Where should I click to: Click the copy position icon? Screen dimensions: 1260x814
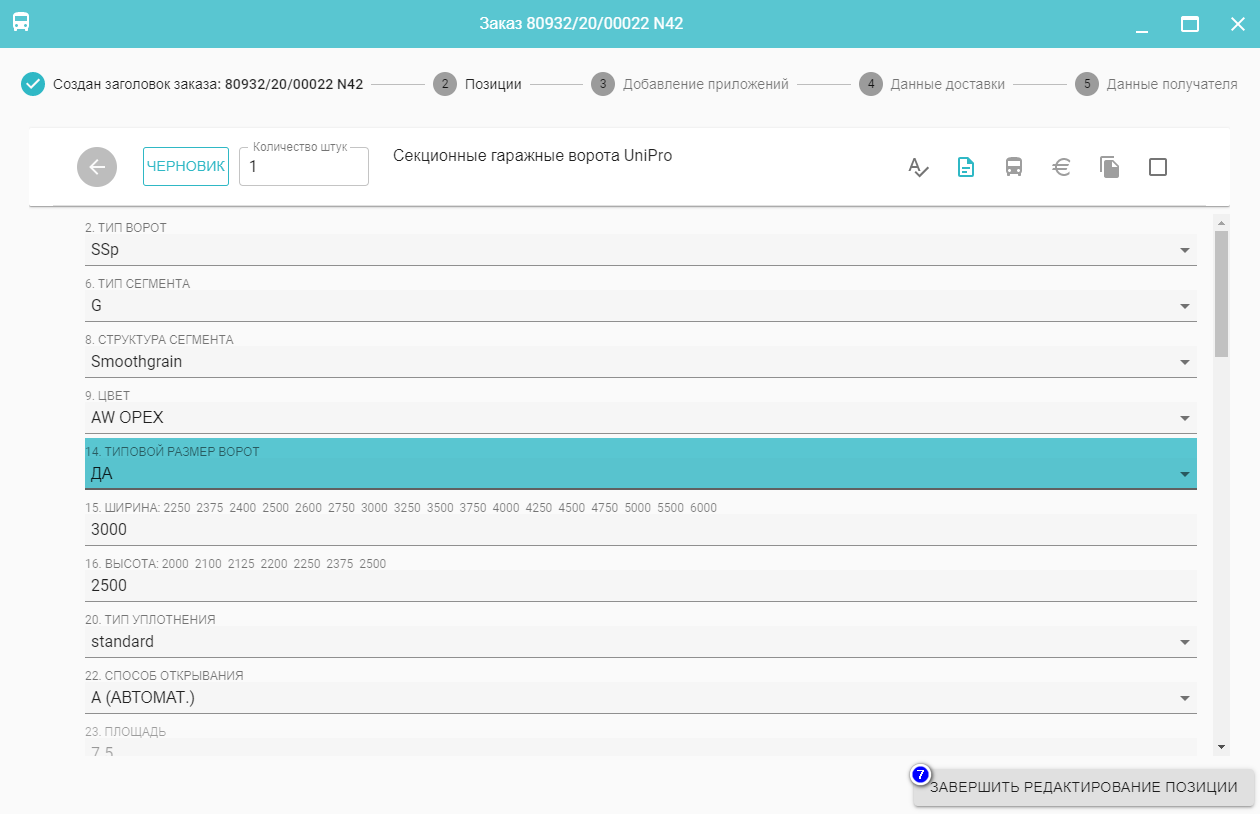[1109, 167]
